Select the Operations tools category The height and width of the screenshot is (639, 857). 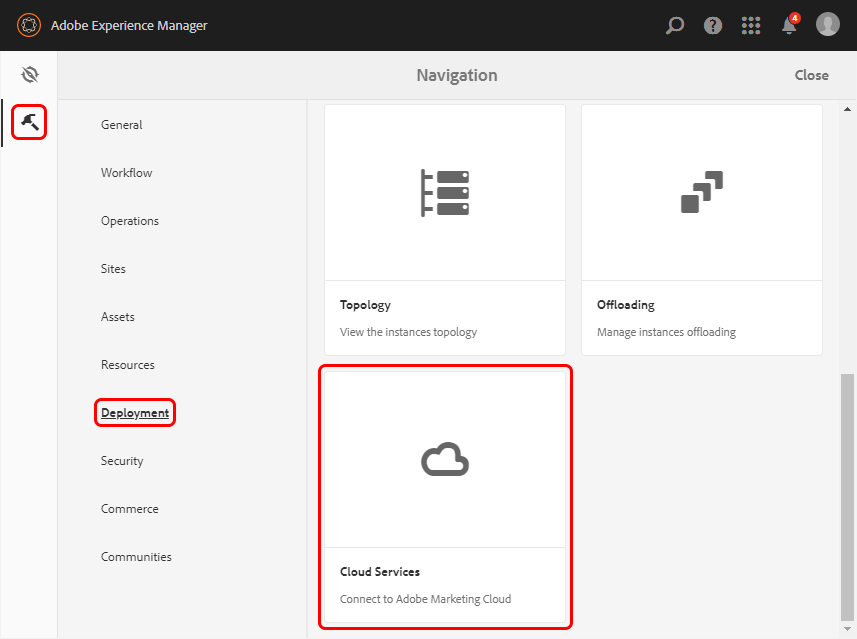tap(130, 221)
